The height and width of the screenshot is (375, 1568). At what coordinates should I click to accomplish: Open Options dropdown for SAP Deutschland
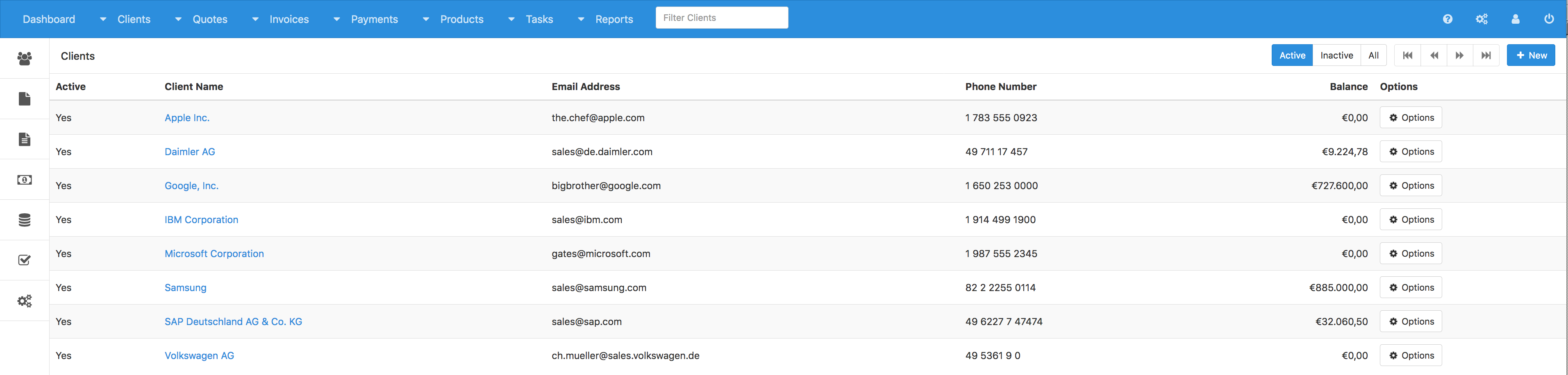[x=1410, y=321]
